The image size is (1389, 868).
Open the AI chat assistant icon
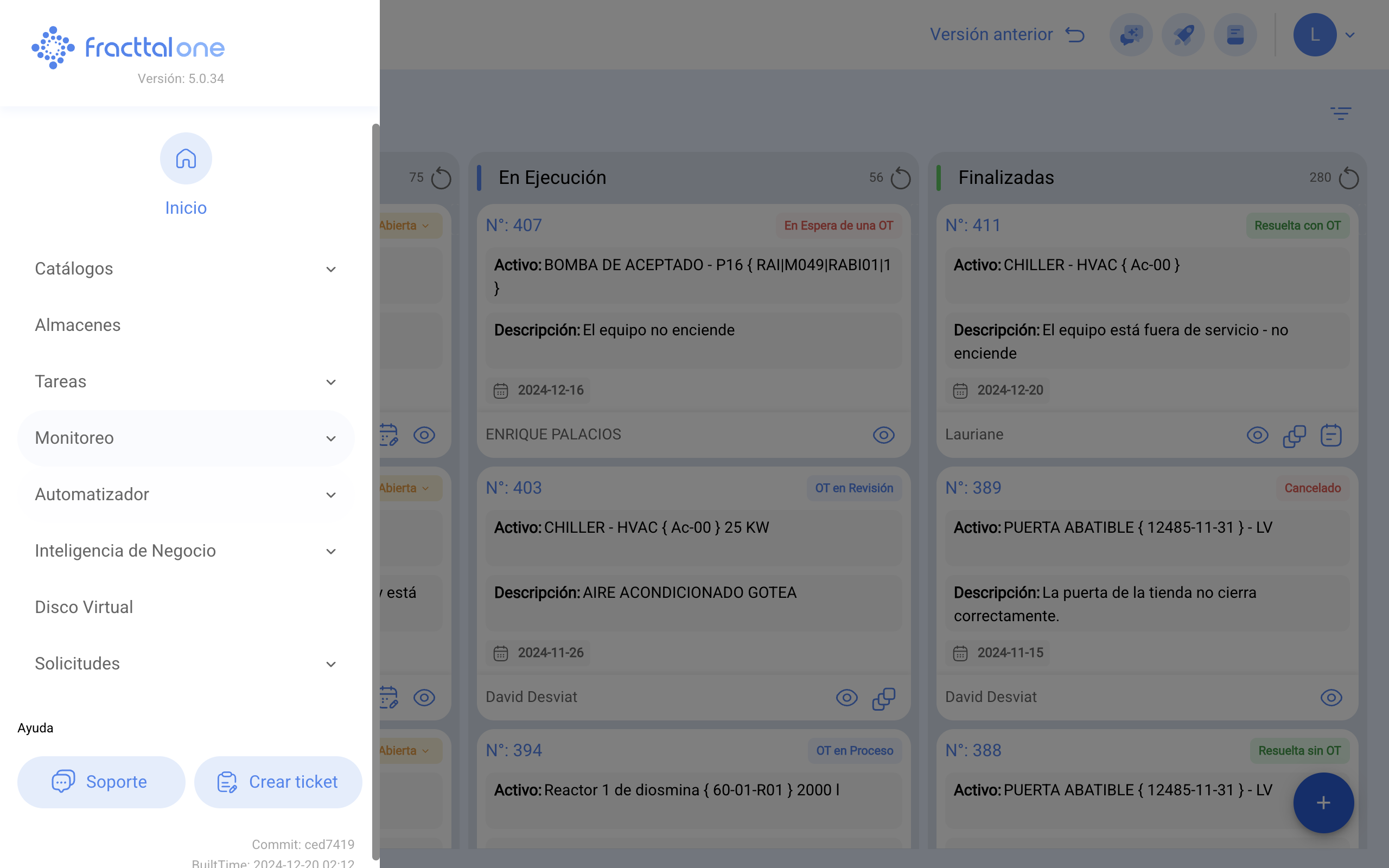1131,35
